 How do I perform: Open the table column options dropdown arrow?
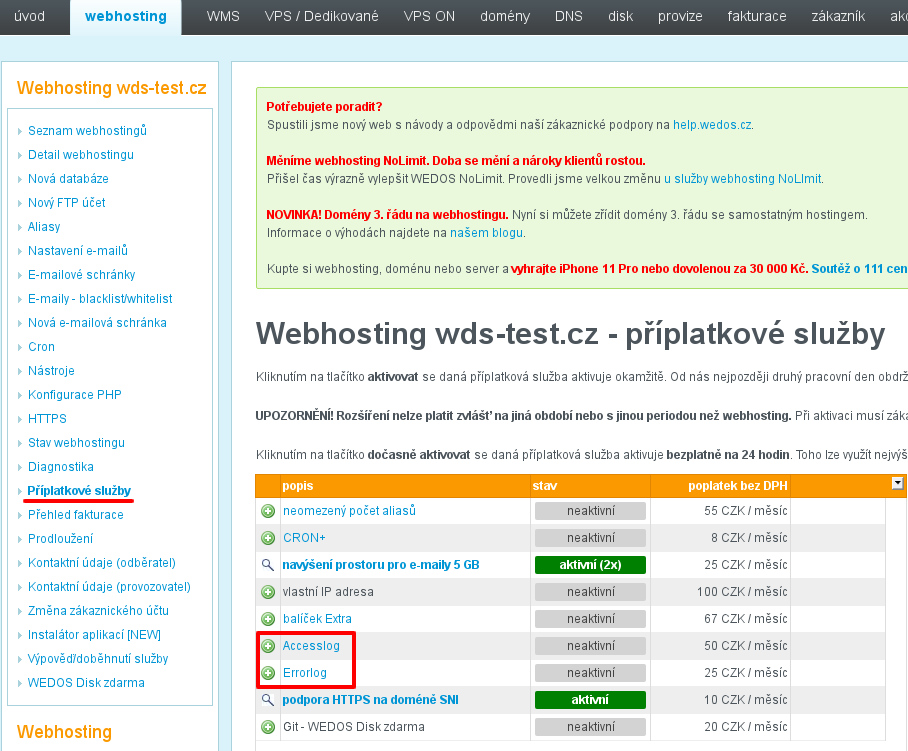coord(897,483)
